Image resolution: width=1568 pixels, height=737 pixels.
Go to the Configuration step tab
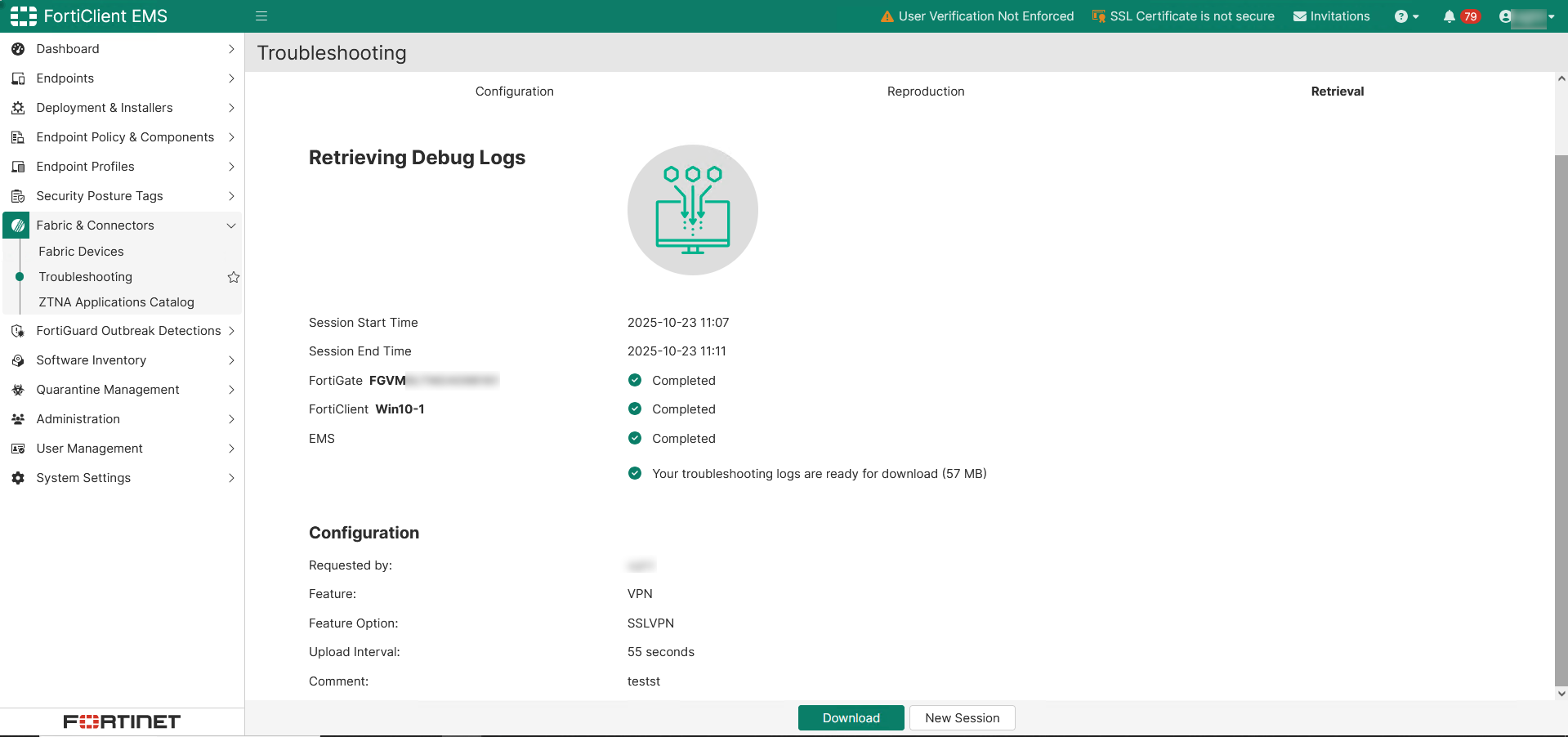click(515, 92)
